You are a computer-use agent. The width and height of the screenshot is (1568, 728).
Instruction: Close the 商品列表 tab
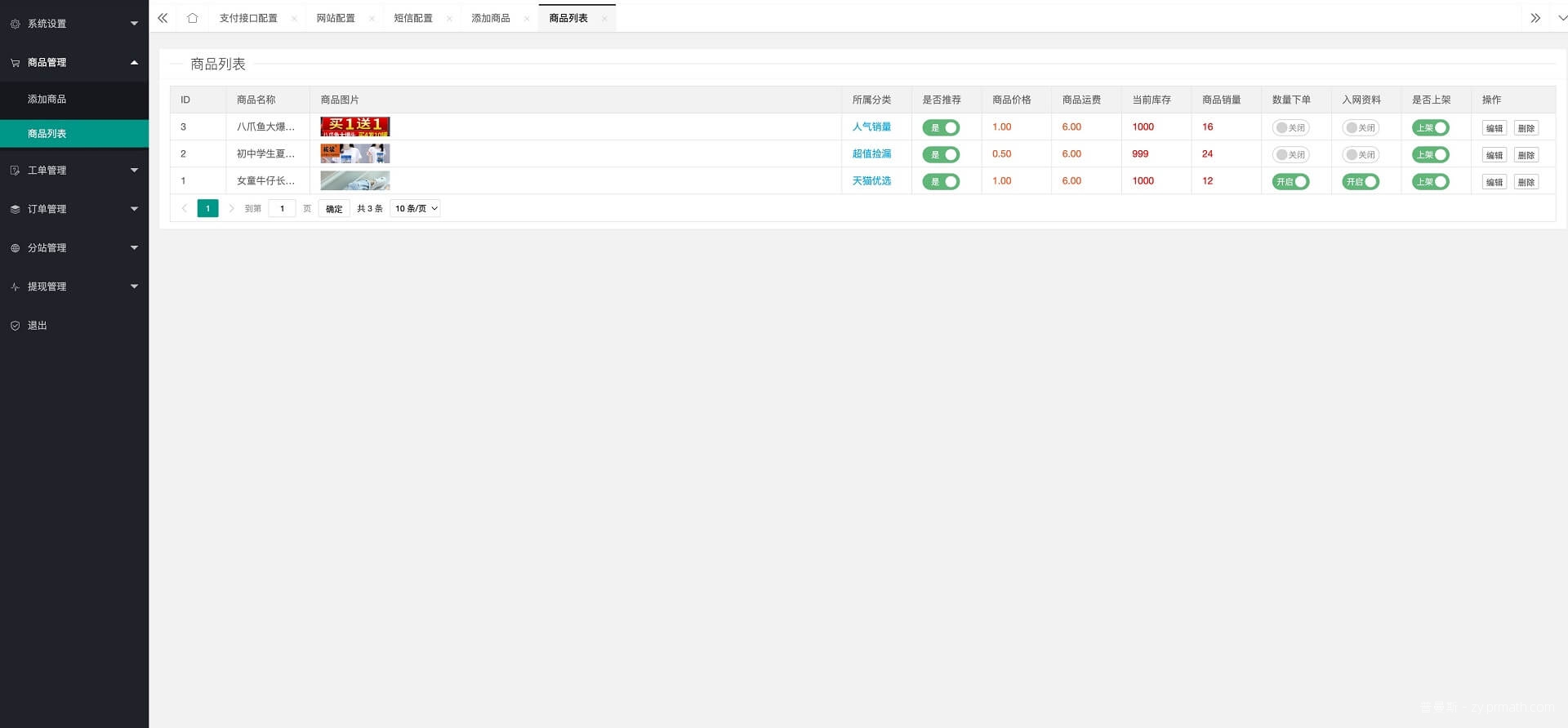[x=604, y=19]
